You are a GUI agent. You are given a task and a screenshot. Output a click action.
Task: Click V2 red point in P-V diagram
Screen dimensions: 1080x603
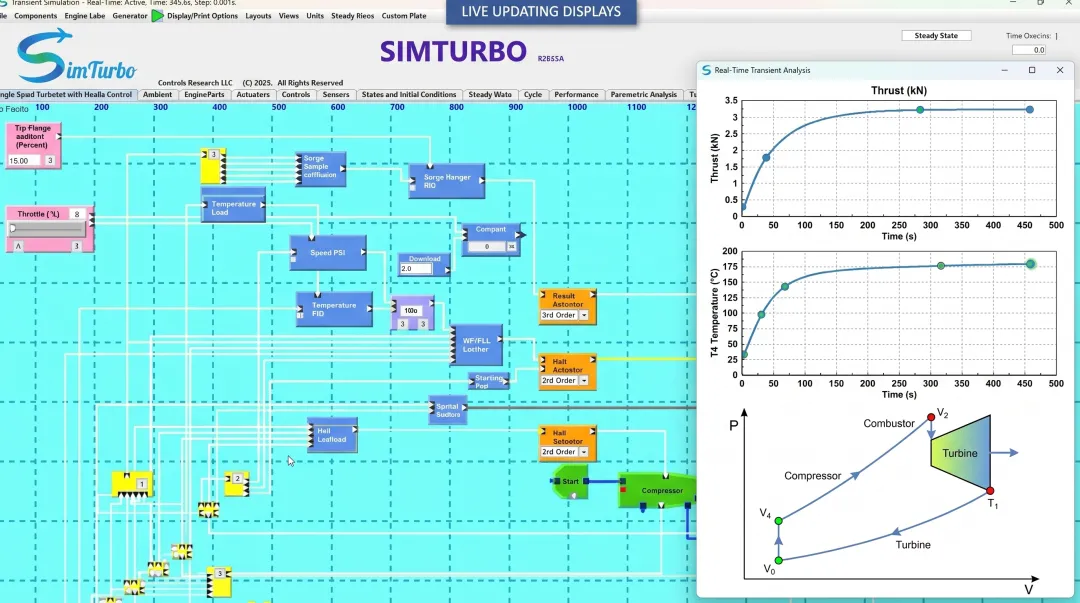point(931,417)
